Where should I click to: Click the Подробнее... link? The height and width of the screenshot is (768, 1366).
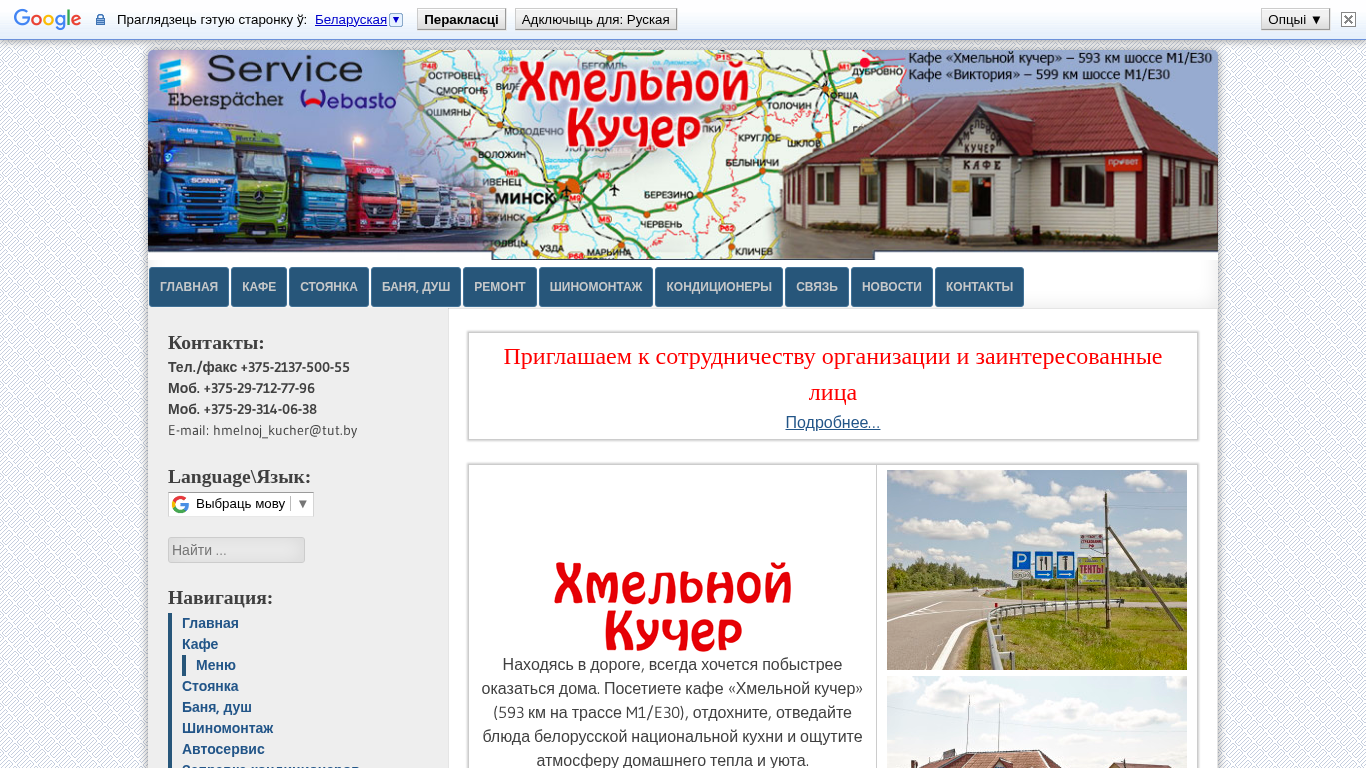click(833, 423)
